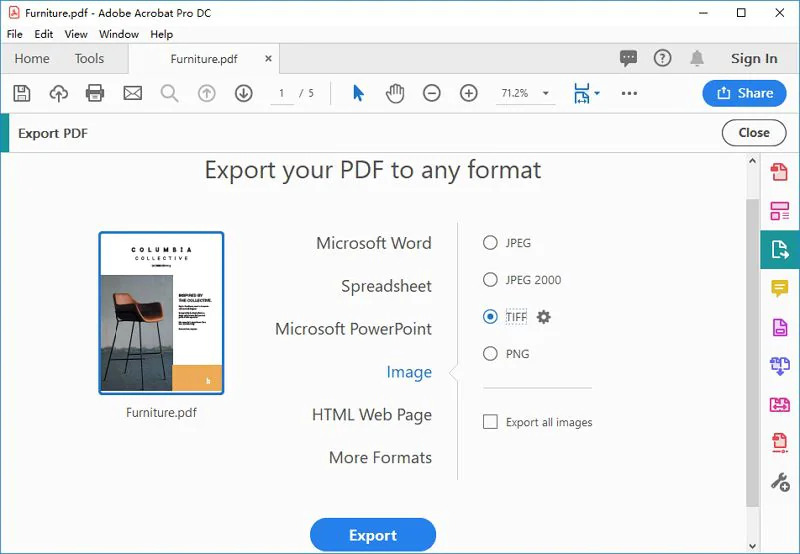Select the TIFF radio button
This screenshot has width=800, height=554.
(490, 317)
